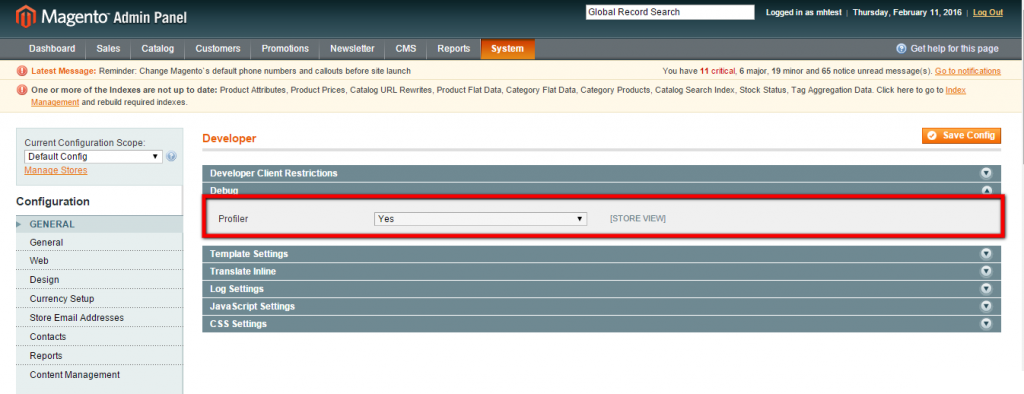
Task: Open the Customers menu
Action: pos(217,48)
